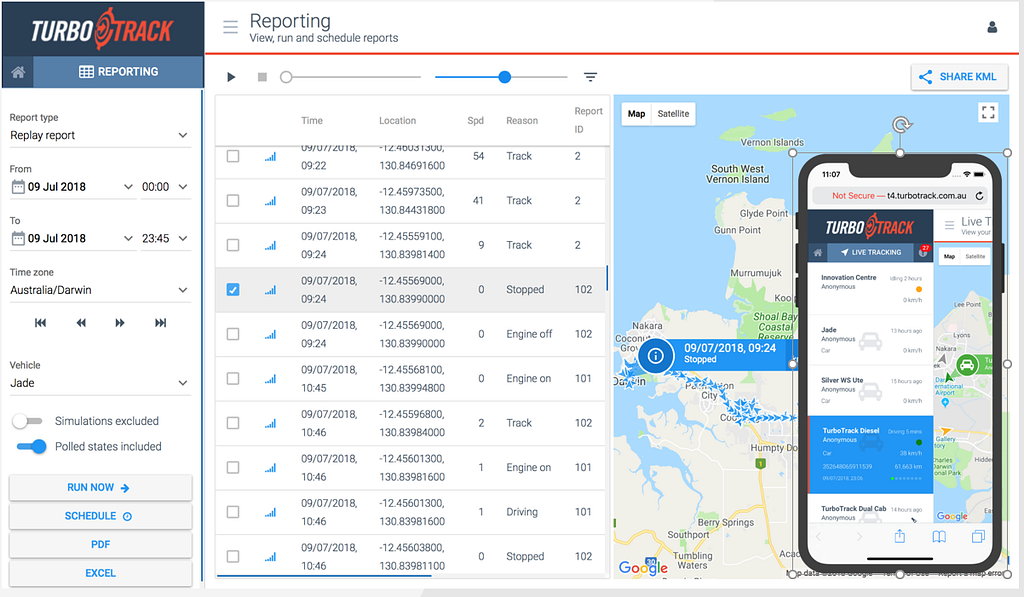Step forward with fast-forward button

120,323
